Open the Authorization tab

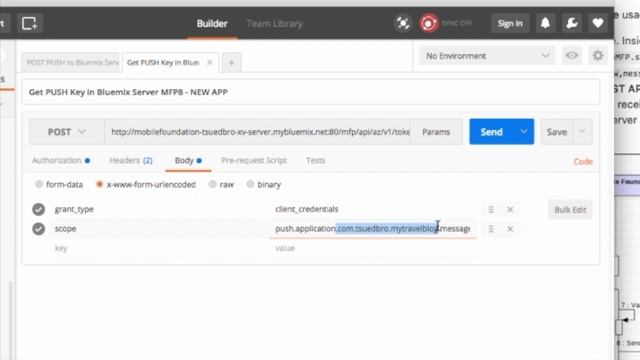click(61, 160)
